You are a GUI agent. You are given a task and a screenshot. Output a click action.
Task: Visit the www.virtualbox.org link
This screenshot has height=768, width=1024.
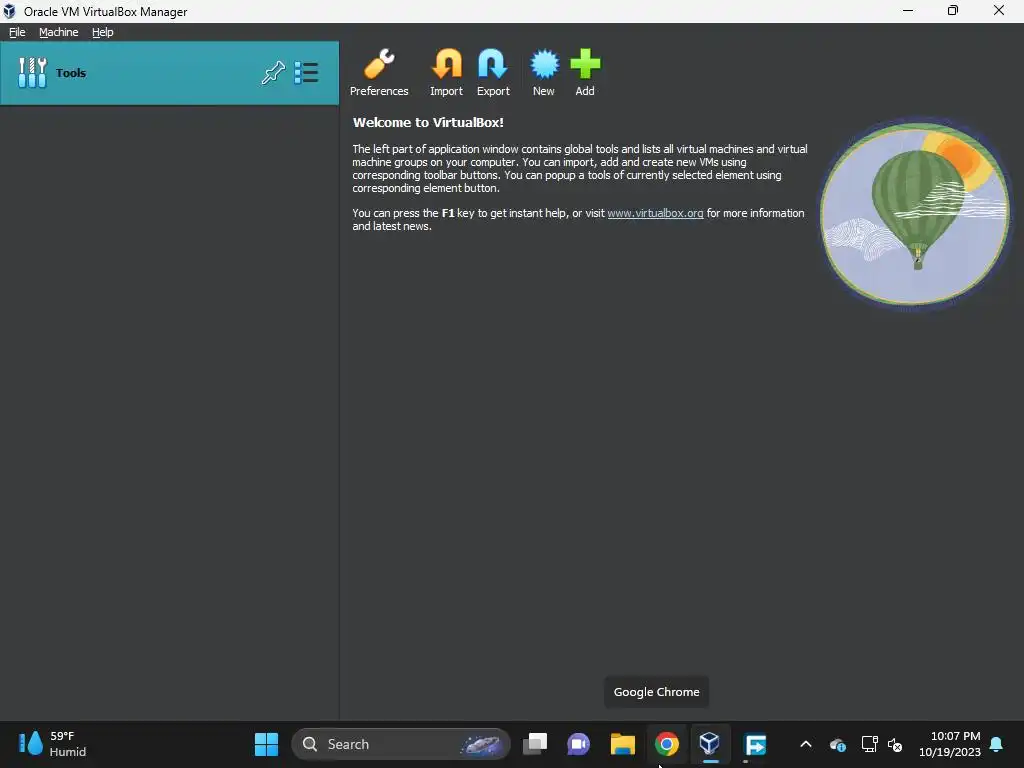655,213
